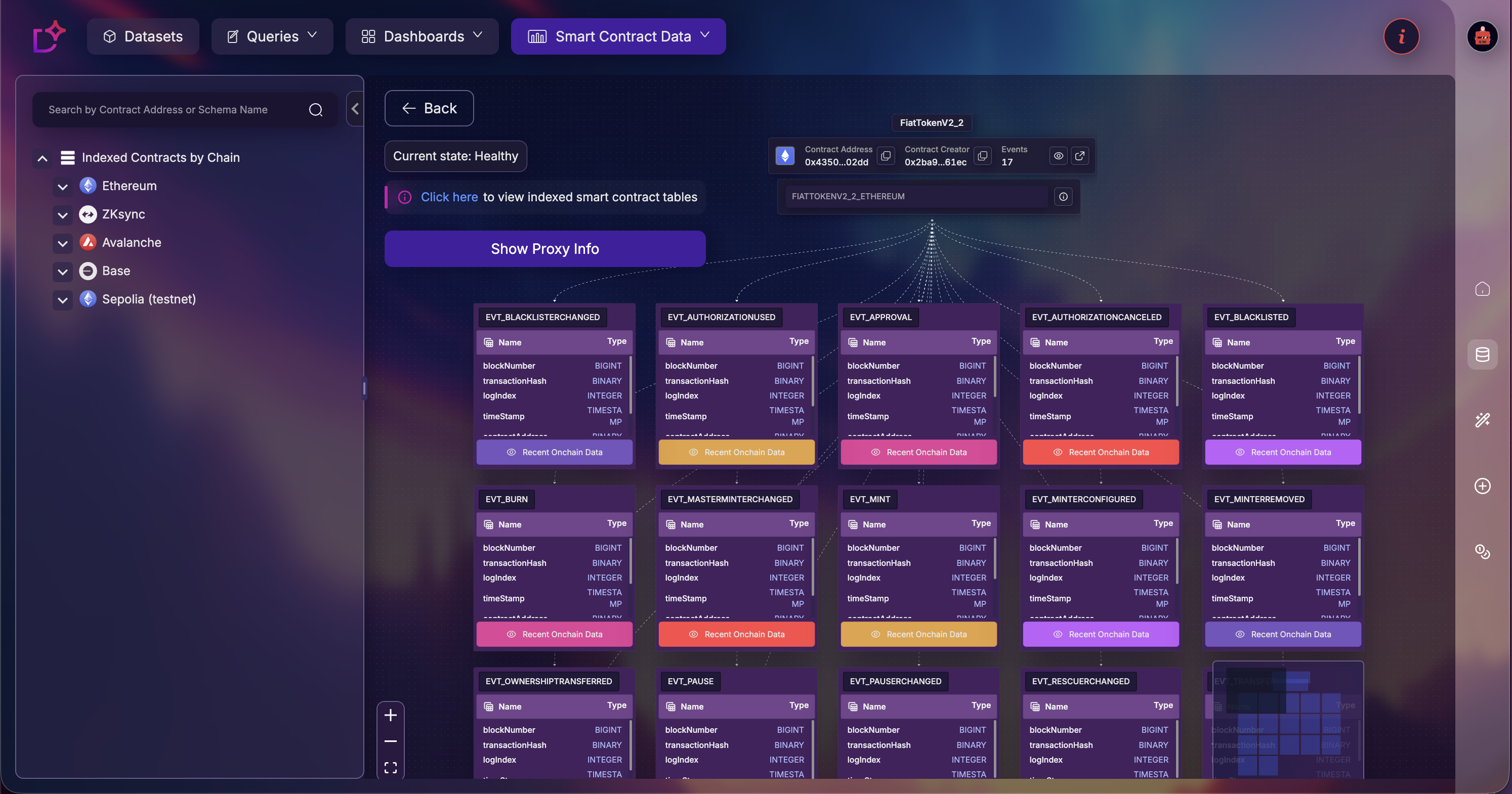The image size is (1512, 794).
Task: Click the home icon in right sidebar
Action: point(1482,289)
